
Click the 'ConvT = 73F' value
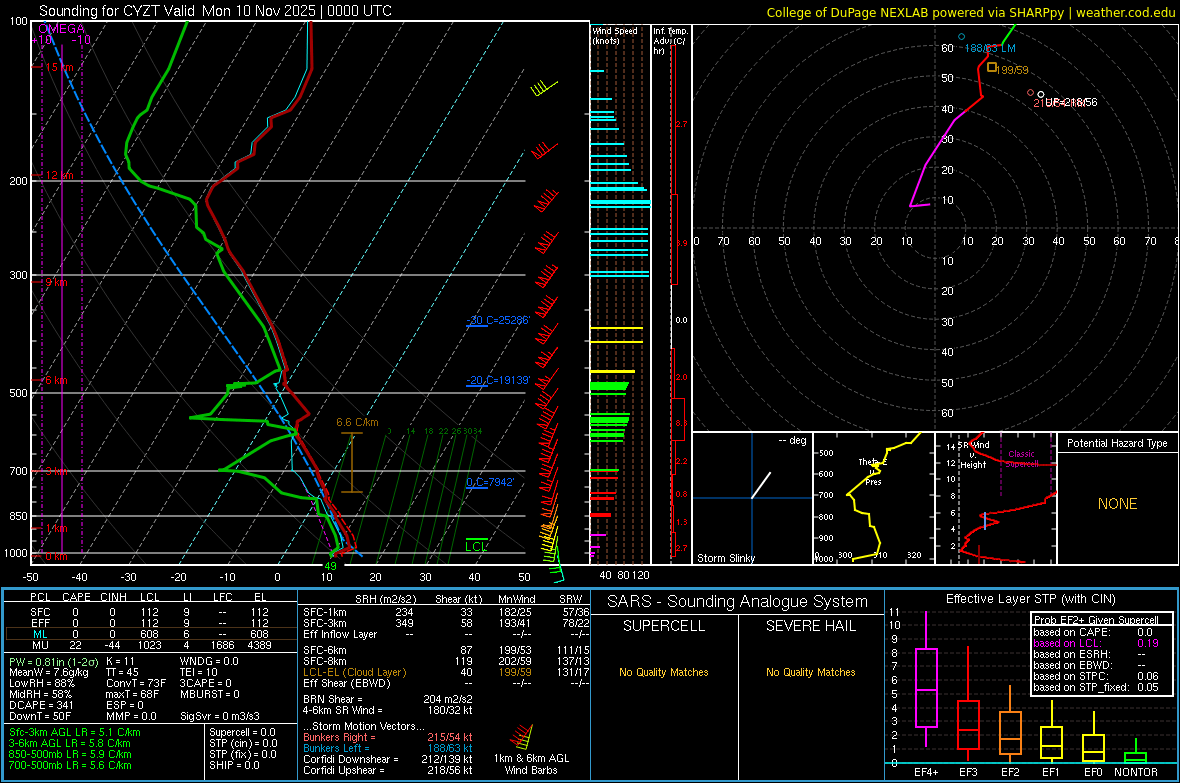pyautogui.click(x=136, y=683)
